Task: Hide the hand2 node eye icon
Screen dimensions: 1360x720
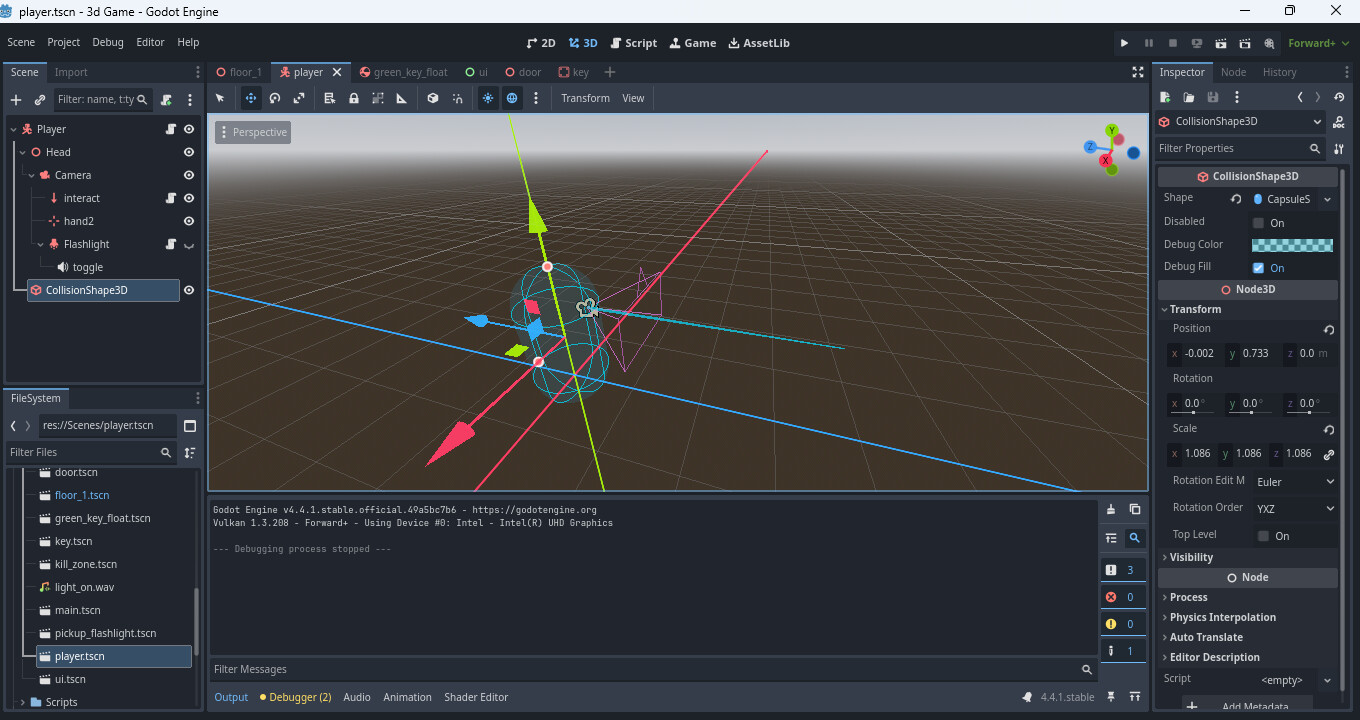Action: [188, 221]
